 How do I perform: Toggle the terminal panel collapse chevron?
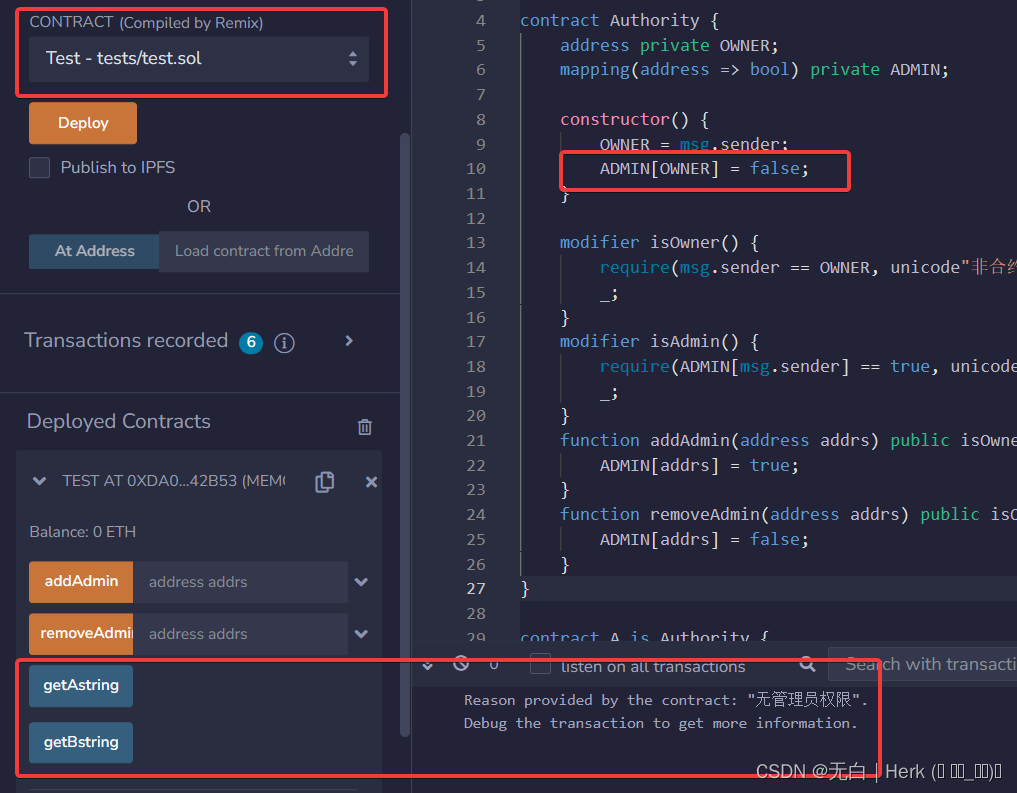[x=427, y=666]
